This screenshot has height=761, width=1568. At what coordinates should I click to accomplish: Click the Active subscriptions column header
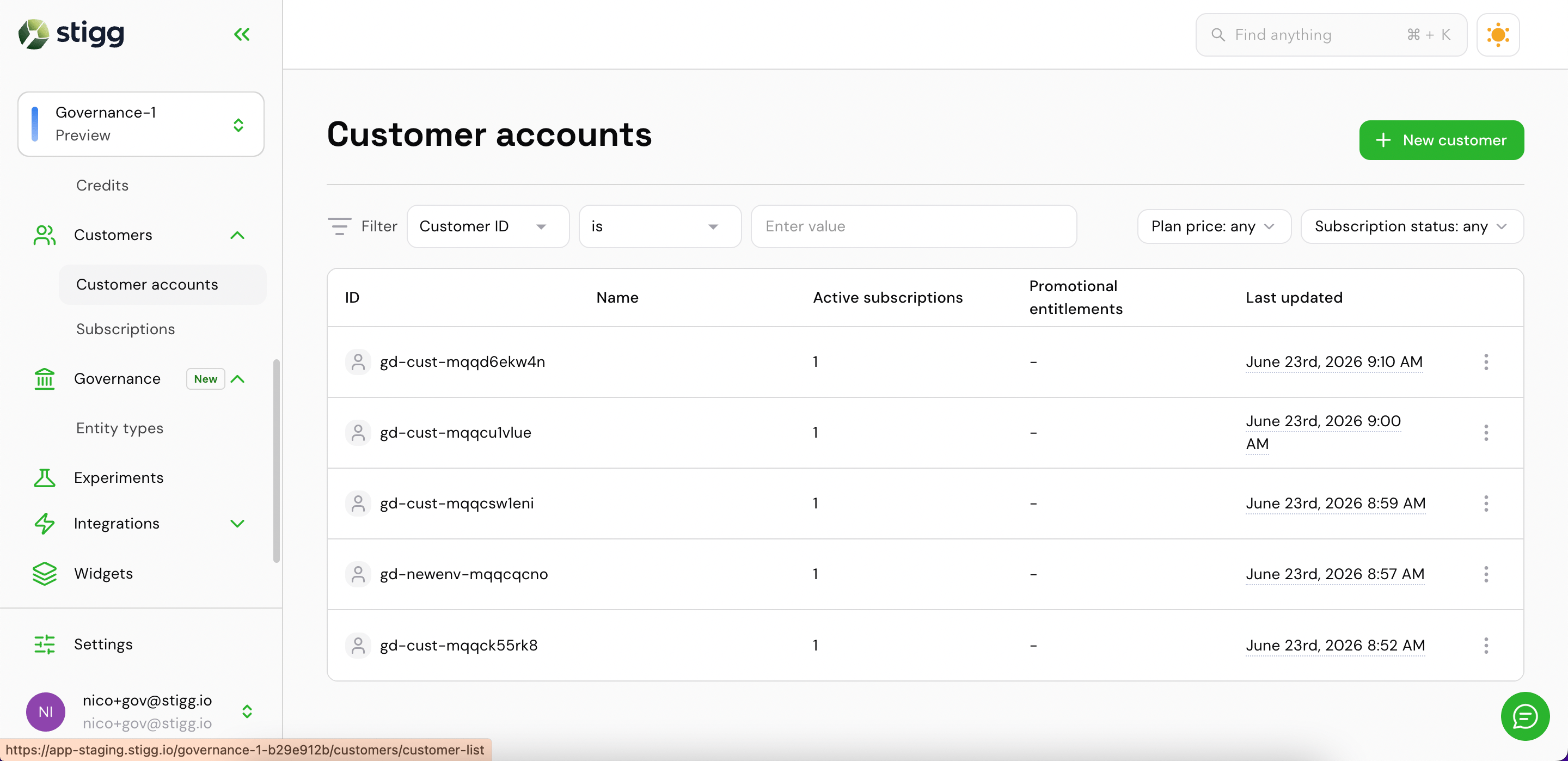tap(887, 297)
